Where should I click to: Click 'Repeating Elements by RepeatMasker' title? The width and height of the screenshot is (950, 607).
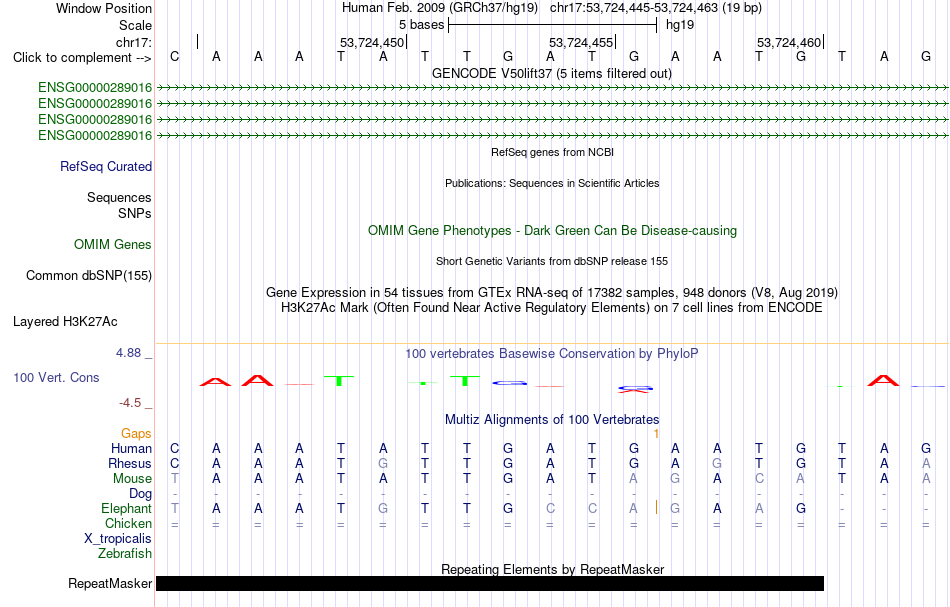(x=552, y=570)
